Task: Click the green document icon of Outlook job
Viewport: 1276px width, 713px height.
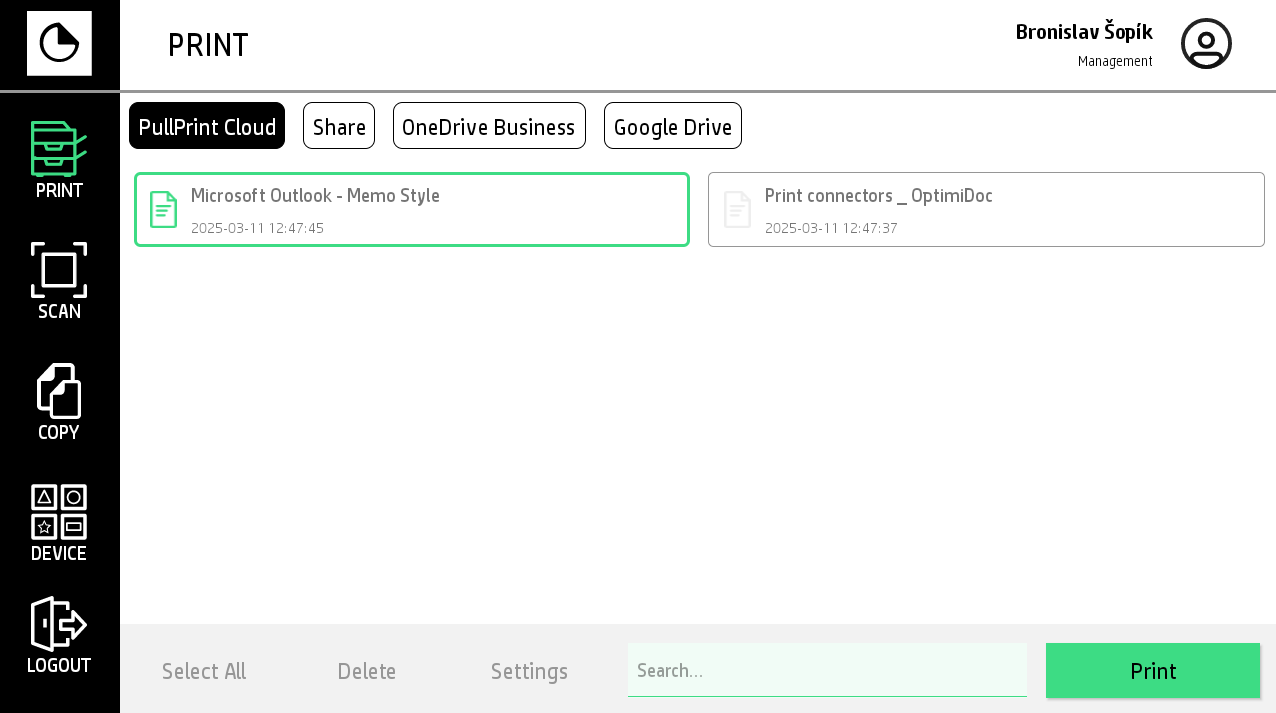Action: (x=163, y=210)
